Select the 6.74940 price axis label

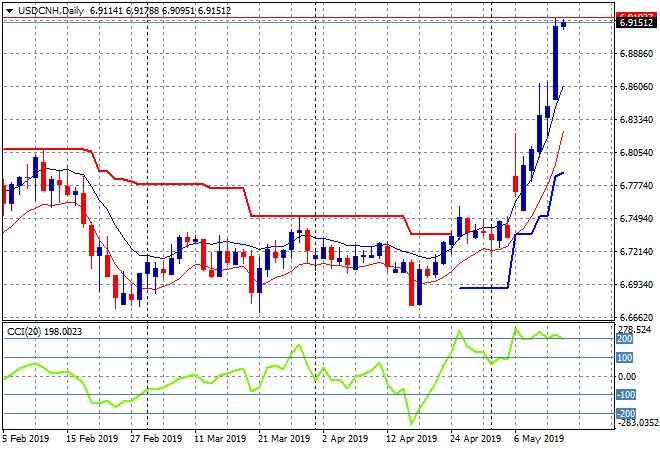tap(636, 218)
